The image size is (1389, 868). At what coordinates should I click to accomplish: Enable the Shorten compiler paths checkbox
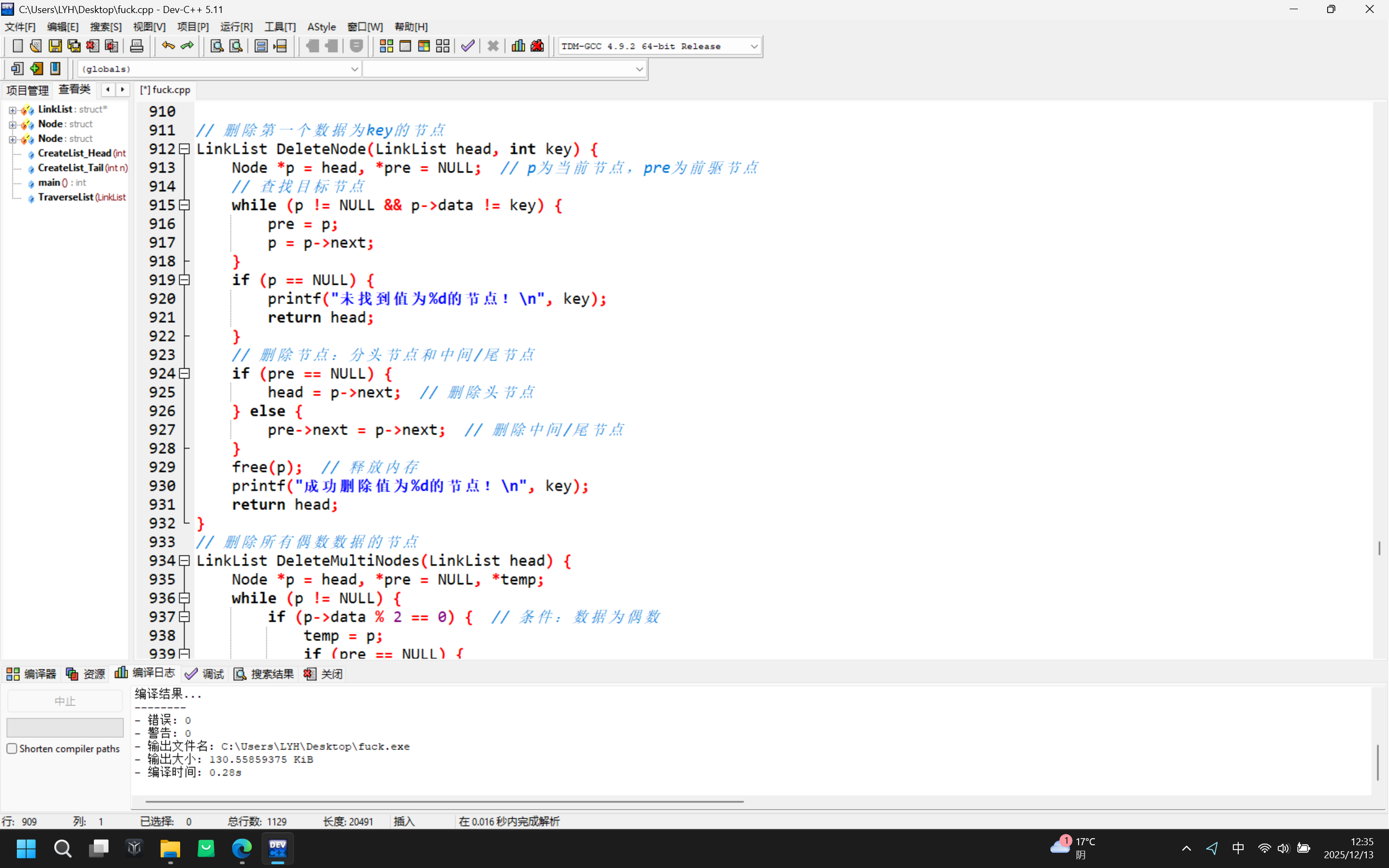(11, 748)
